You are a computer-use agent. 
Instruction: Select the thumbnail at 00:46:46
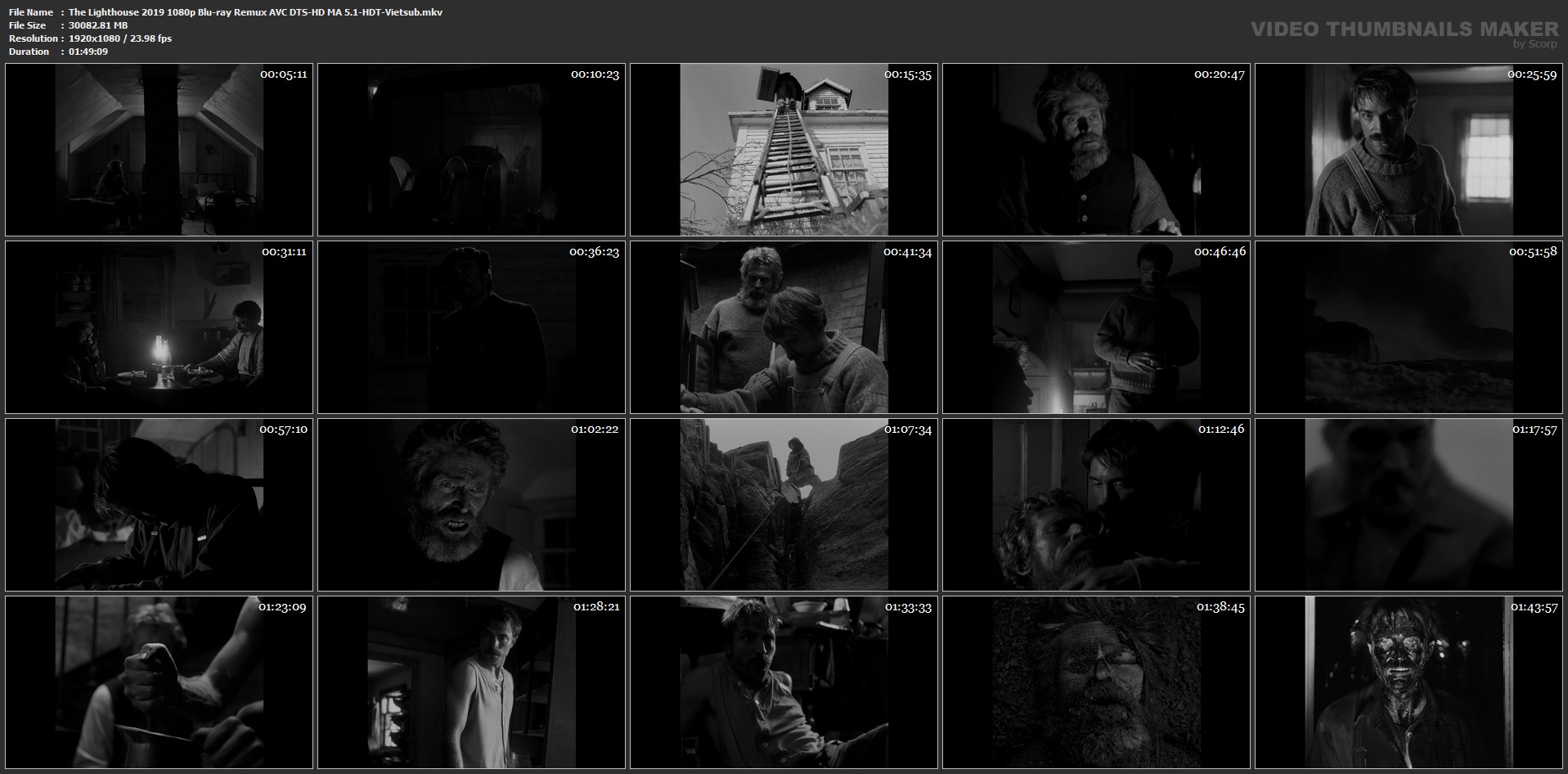tap(1096, 327)
